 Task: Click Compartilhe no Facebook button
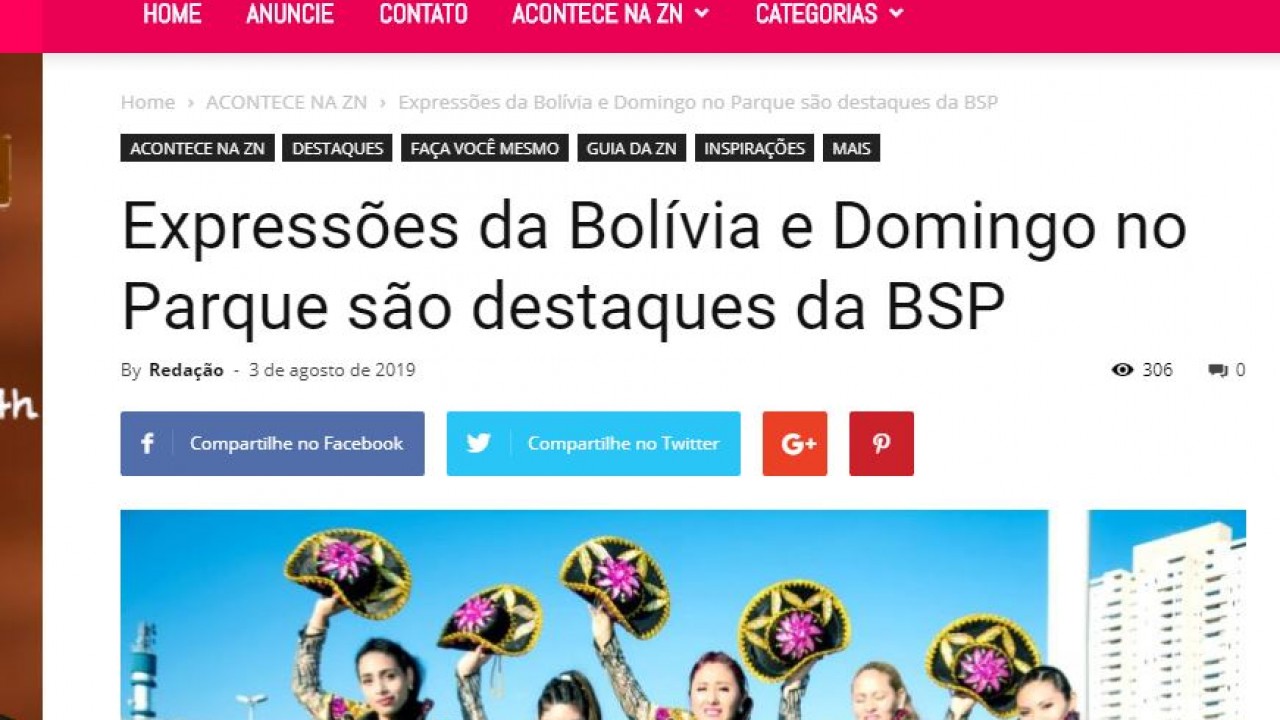coord(272,444)
